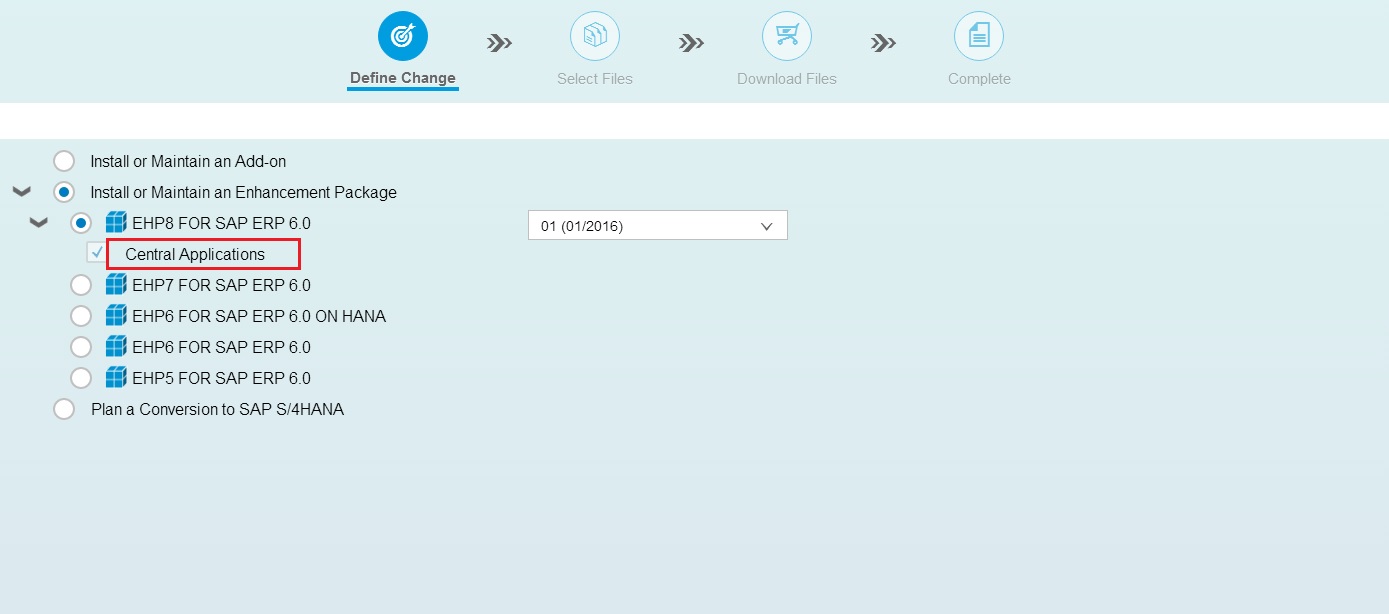Open the 01 (01/2016) stack dropdown

[x=658, y=226]
